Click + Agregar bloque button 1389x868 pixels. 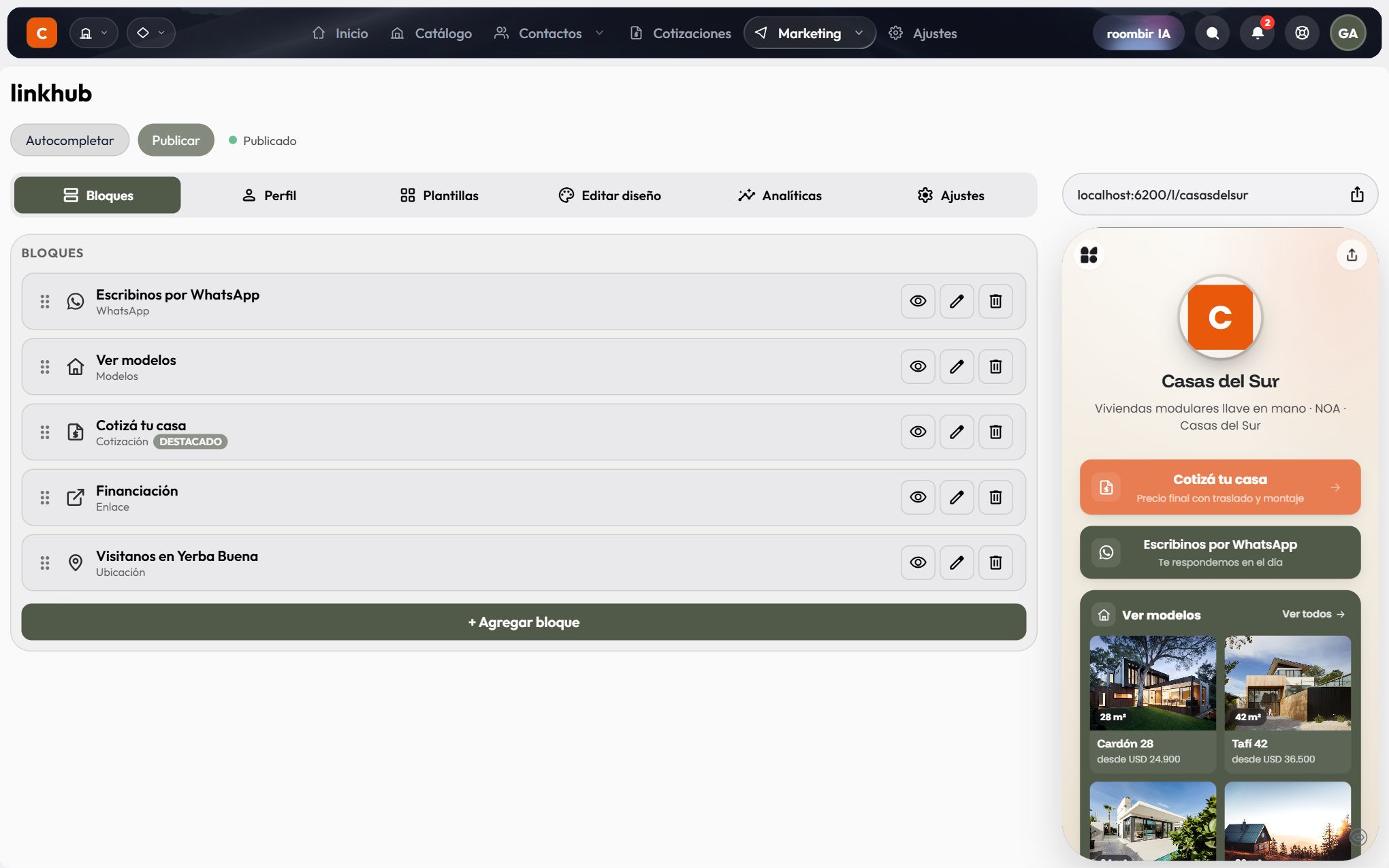(524, 622)
